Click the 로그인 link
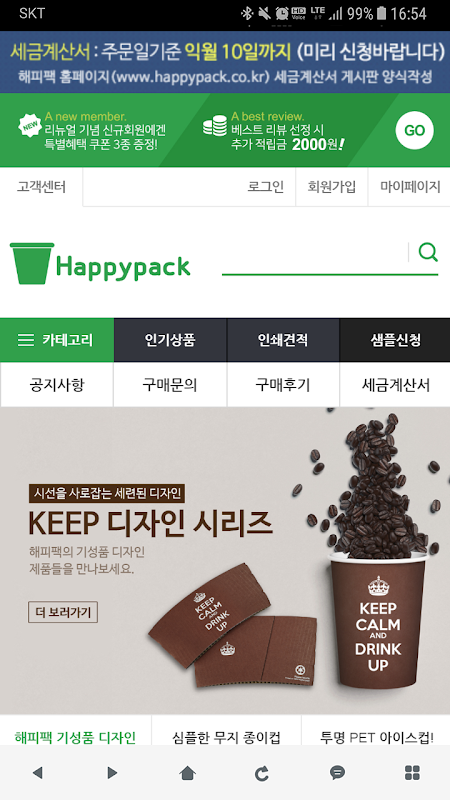 pyautogui.click(x=266, y=187)
